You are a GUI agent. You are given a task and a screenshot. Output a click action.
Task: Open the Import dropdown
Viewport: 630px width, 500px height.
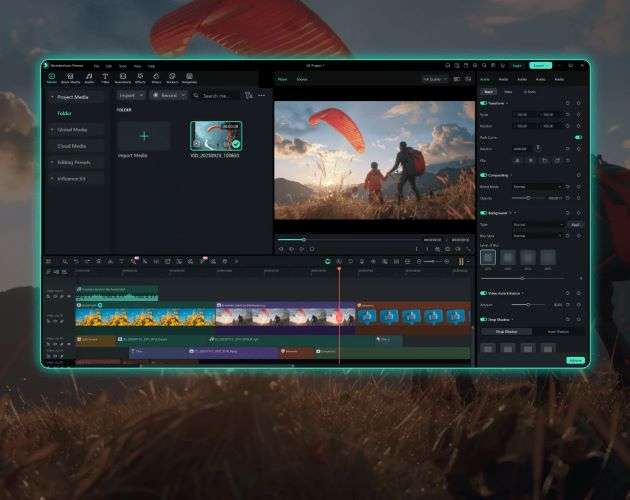click(131, 95)
